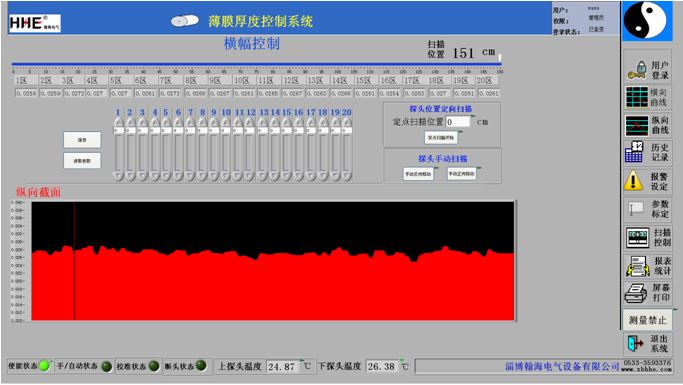Open the 纵向曲线 trend chart icon
The image size is (683, 385).
pyautogui.click(x=637, y=125)
